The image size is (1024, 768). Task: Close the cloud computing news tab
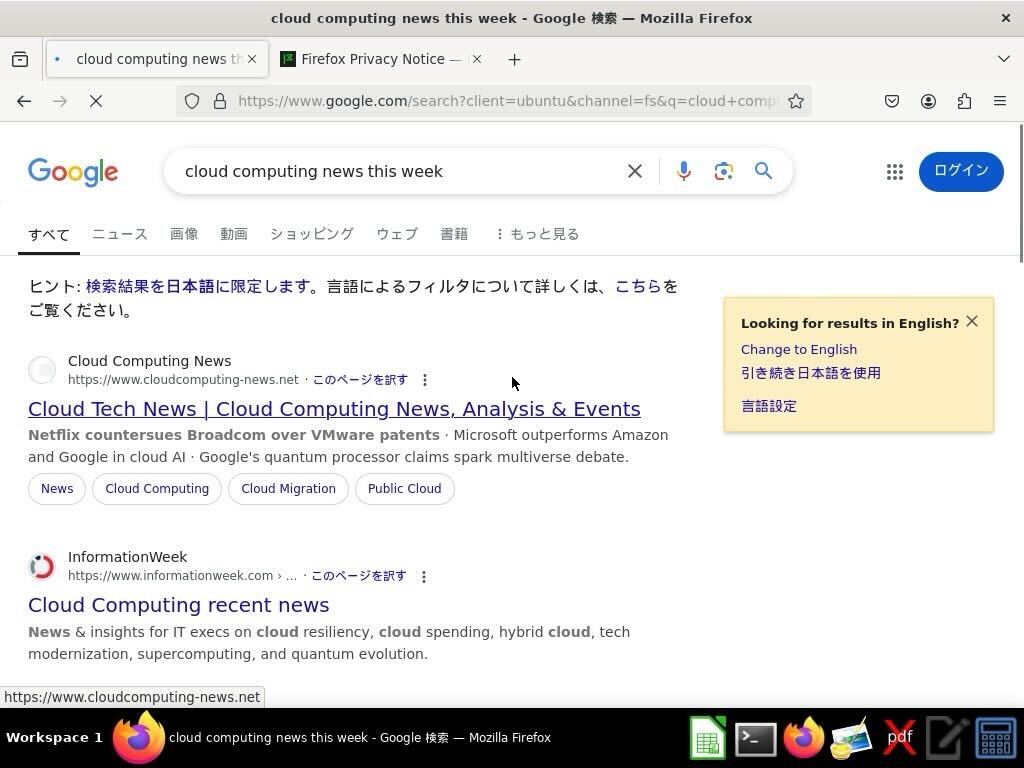[252, 59]
